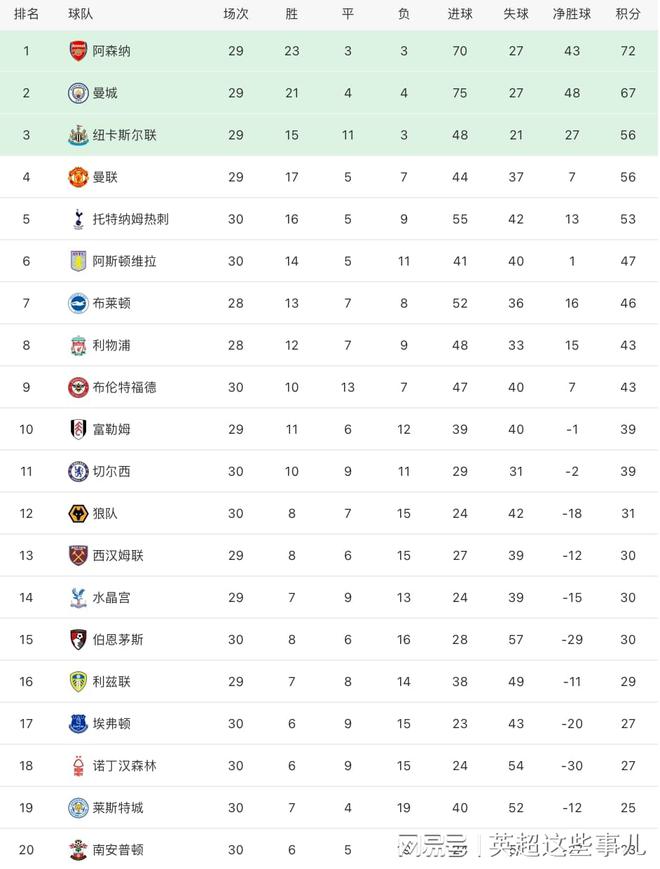Click the Tottenham Hotspur crest icon

pos(78,219)
